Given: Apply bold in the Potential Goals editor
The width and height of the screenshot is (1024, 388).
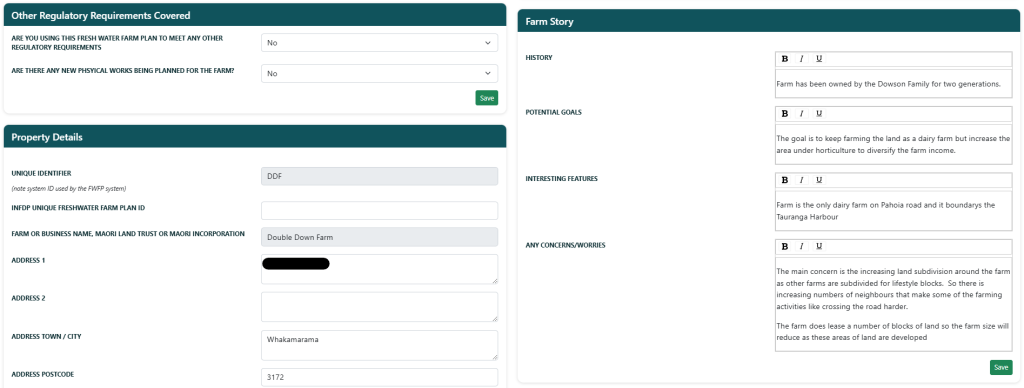Looking at the screenshot, I should pos(784,114).
